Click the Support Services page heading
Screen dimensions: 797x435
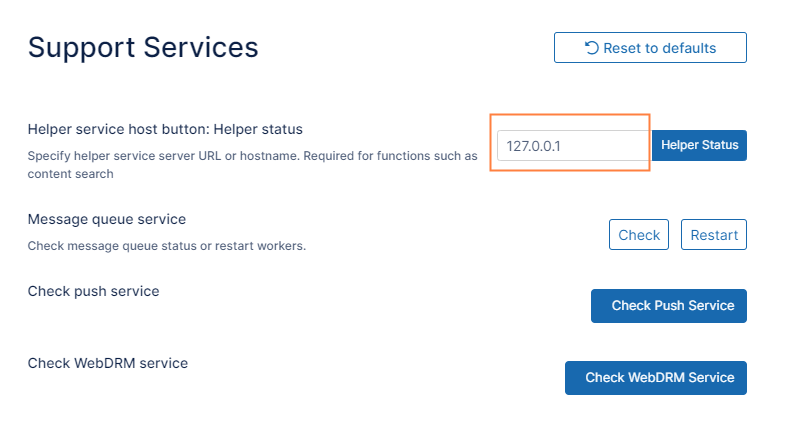pos(143,47)
